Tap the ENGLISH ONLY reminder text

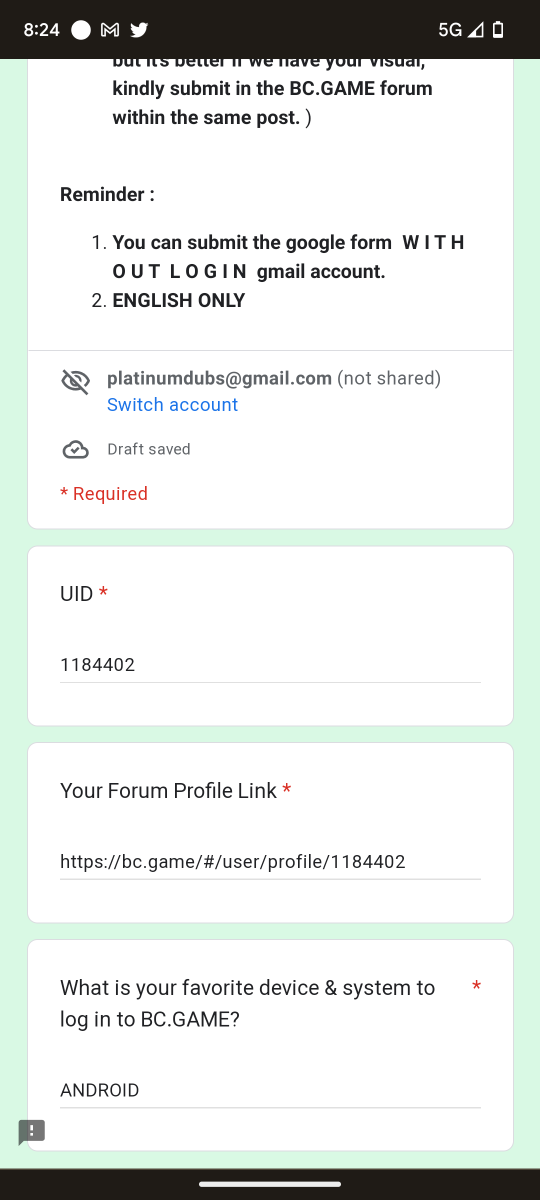coord(179,300)
